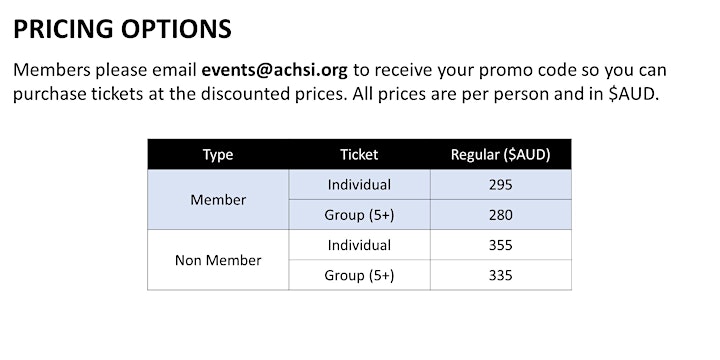720x360 pixels.
Task: Select the Ticket column header
Action: click(x=359, y=155)
